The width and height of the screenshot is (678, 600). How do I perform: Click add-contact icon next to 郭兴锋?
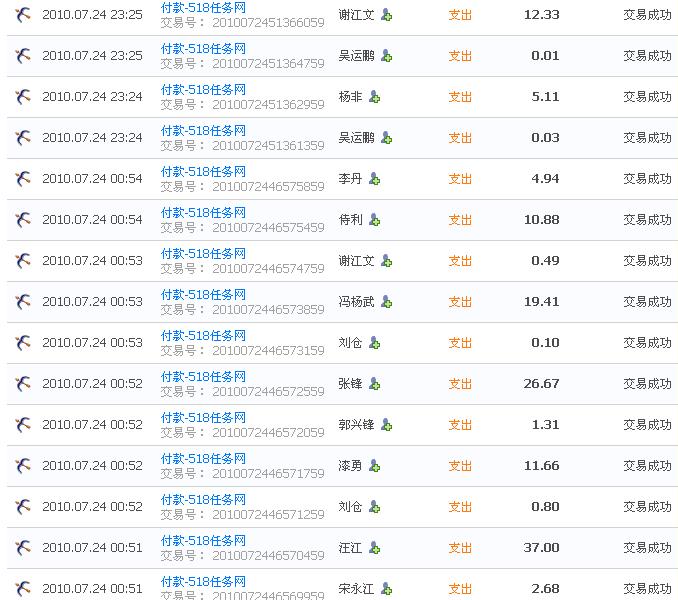point(386,425)
